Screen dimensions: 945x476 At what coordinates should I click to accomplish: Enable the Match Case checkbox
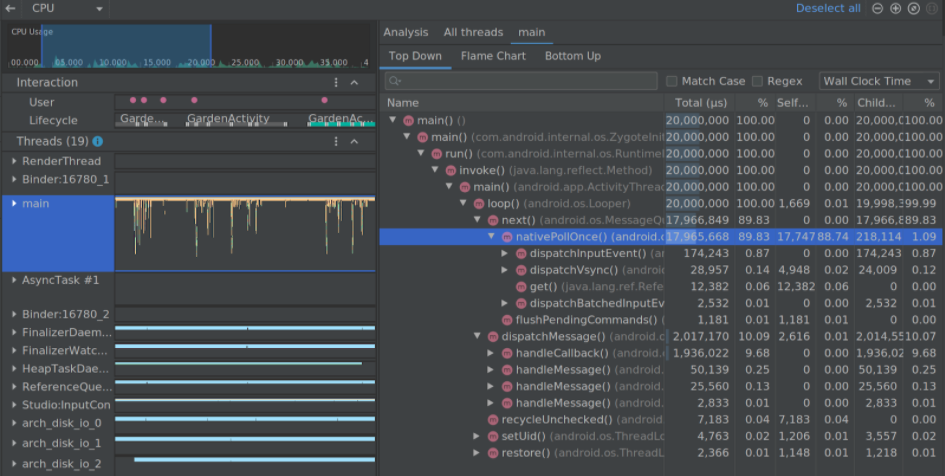671,81
